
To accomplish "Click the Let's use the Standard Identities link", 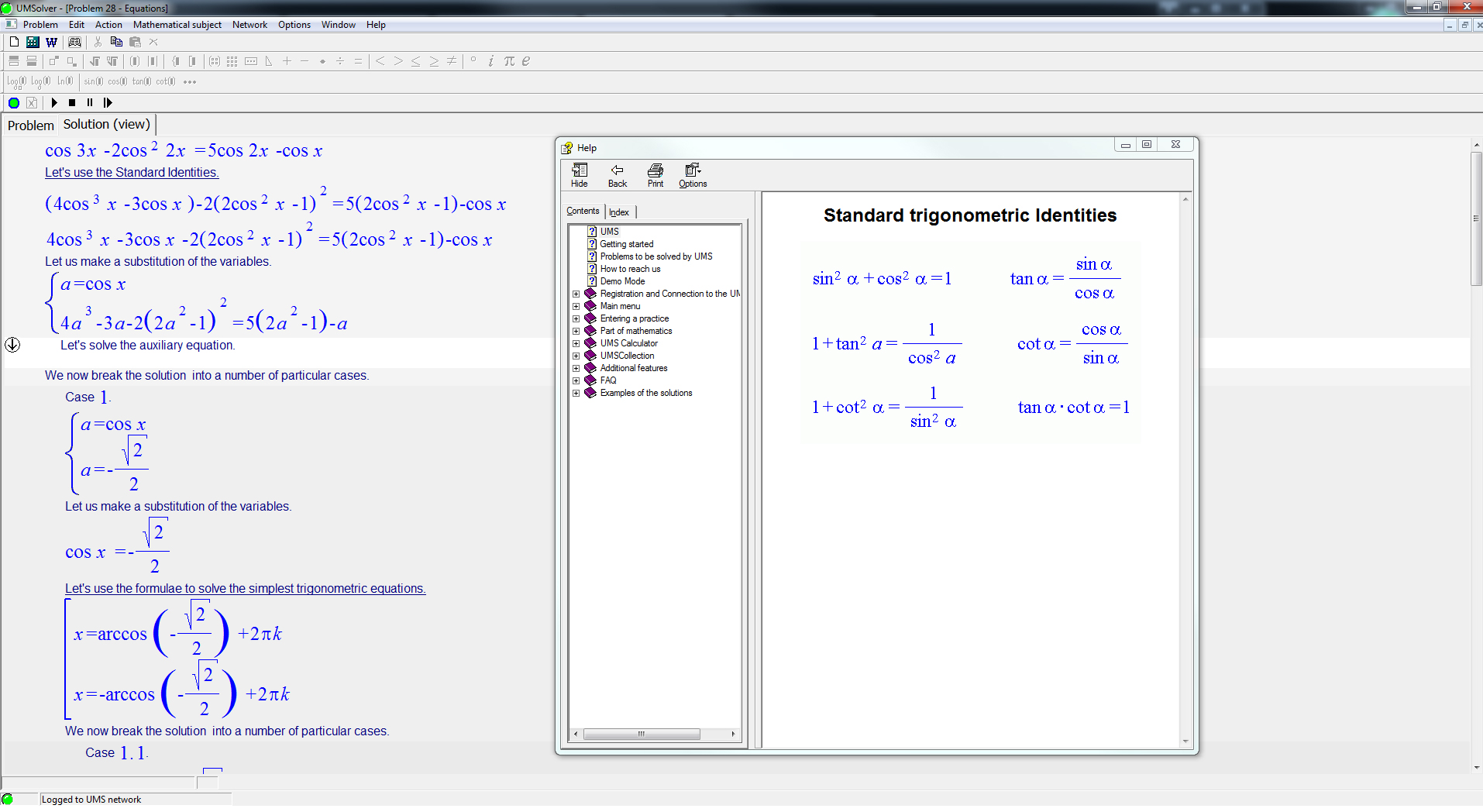I will point(132,173).
